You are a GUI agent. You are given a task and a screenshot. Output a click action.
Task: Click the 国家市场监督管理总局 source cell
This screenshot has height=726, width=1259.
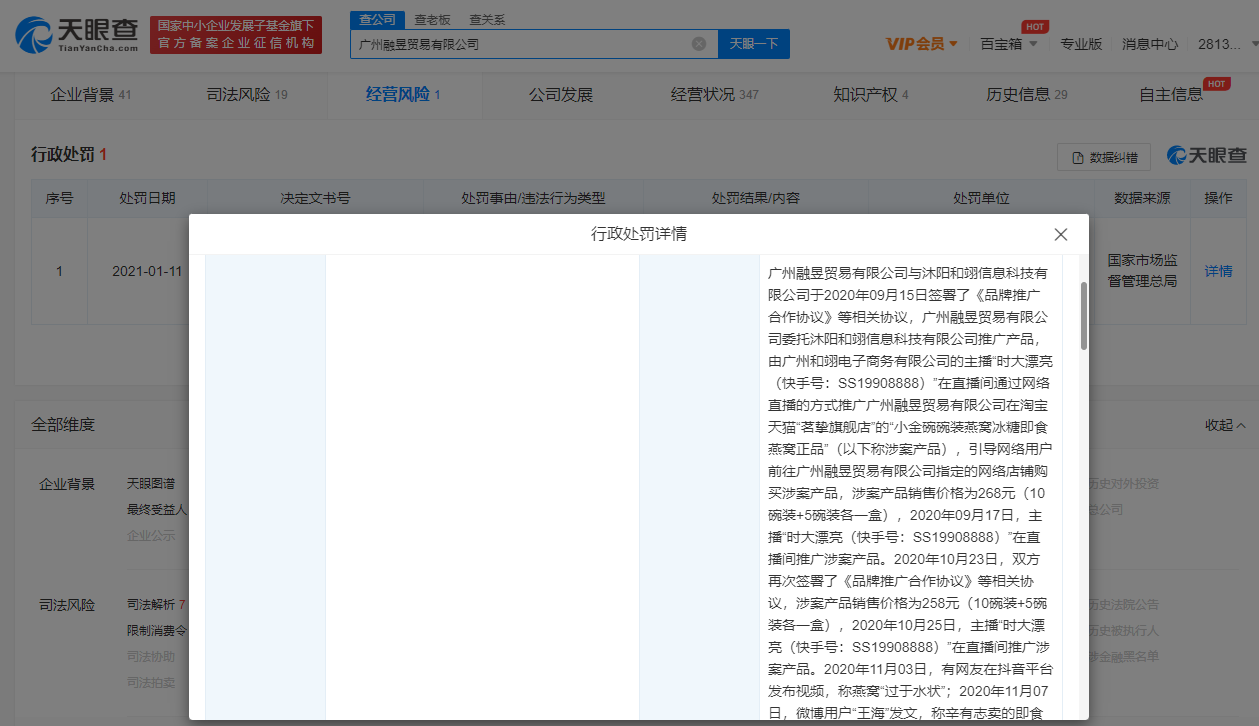[x=1142, y=271]
